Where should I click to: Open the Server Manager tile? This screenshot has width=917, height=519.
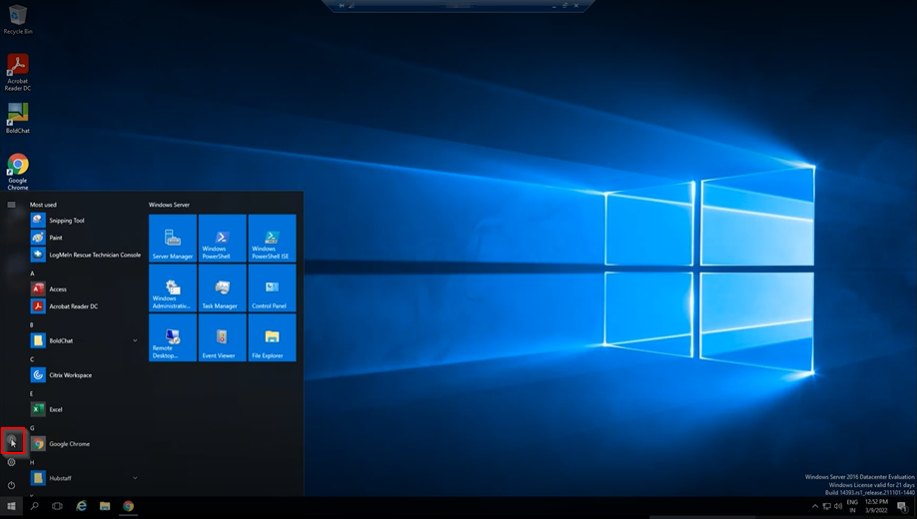[172, 238]
